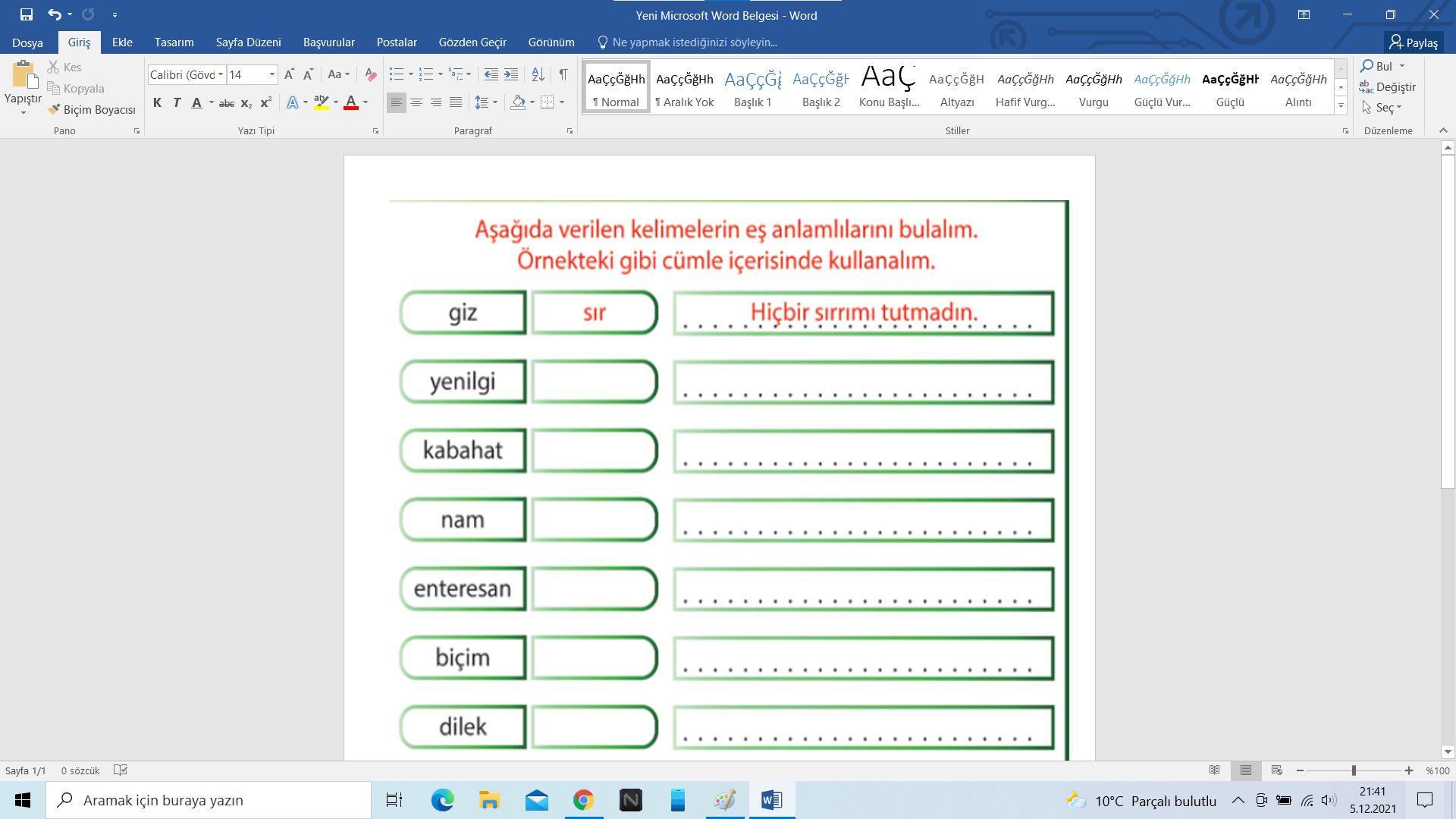
Task: Open Chrome from taskbar
Action: [583, 800]
